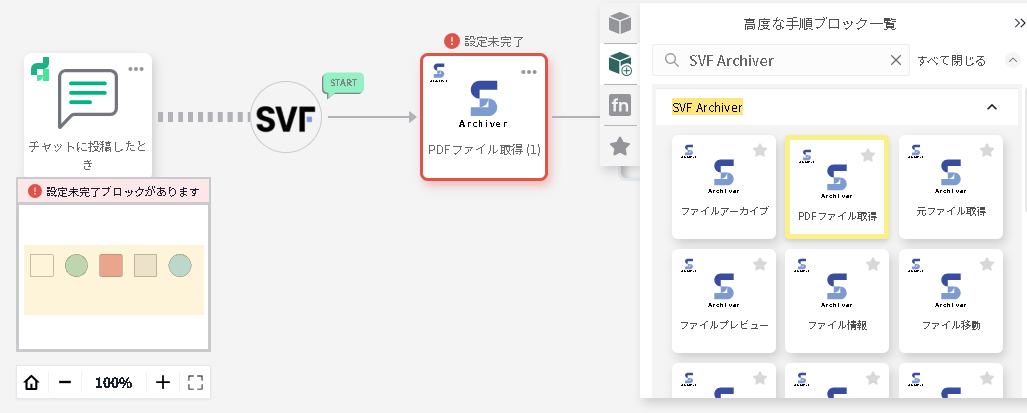Zoom out with the minus button
This screenshot has width=1027, height=413.
(65, 382)
